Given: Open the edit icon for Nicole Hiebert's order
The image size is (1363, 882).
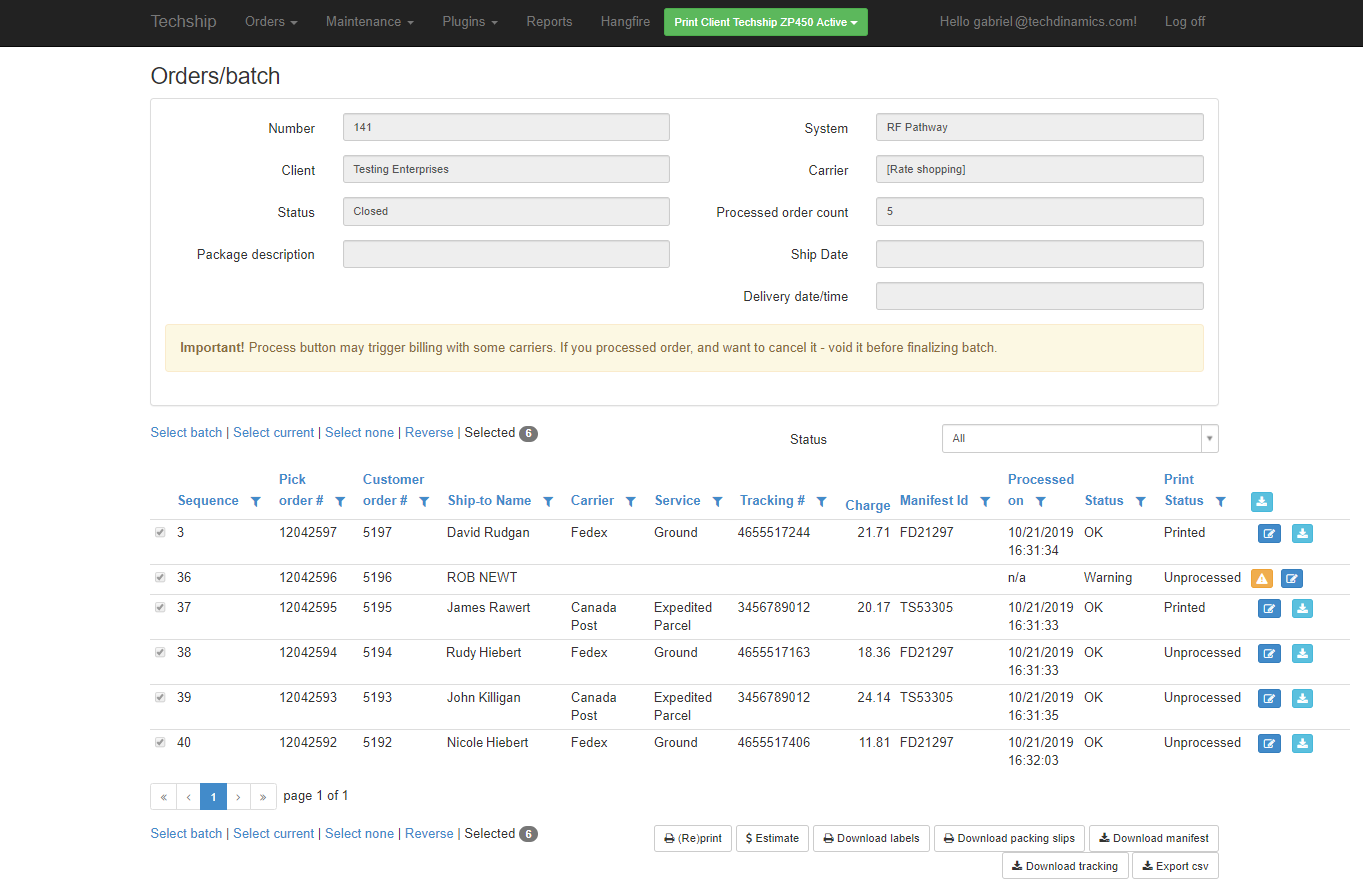Looking at the screenshot, I should click(x=1269, y=743).
